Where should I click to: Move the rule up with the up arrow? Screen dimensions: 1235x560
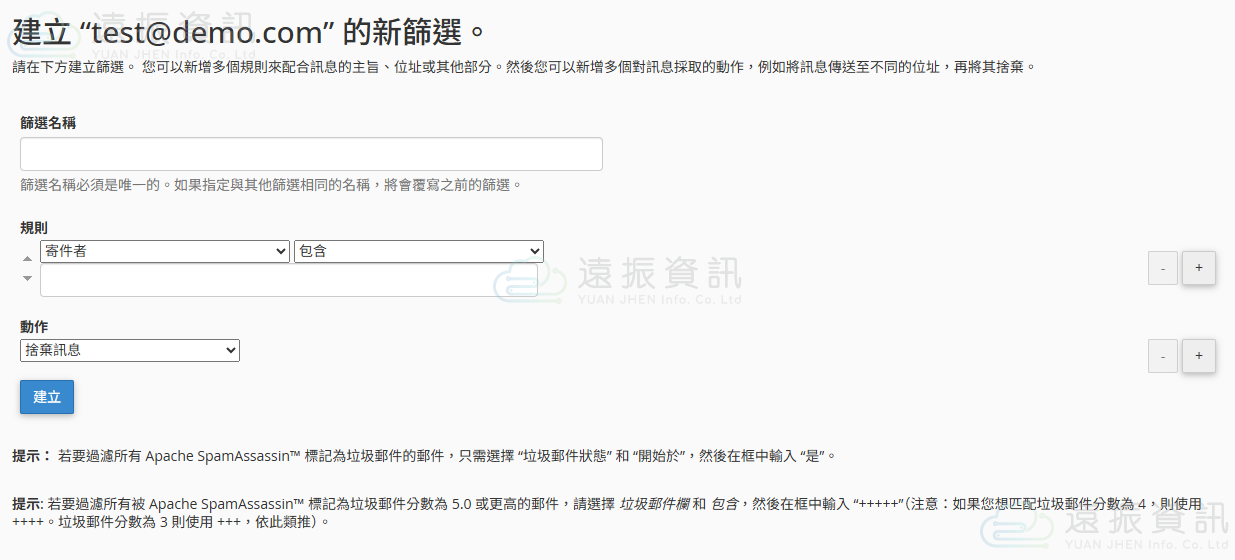click(28, 259)
